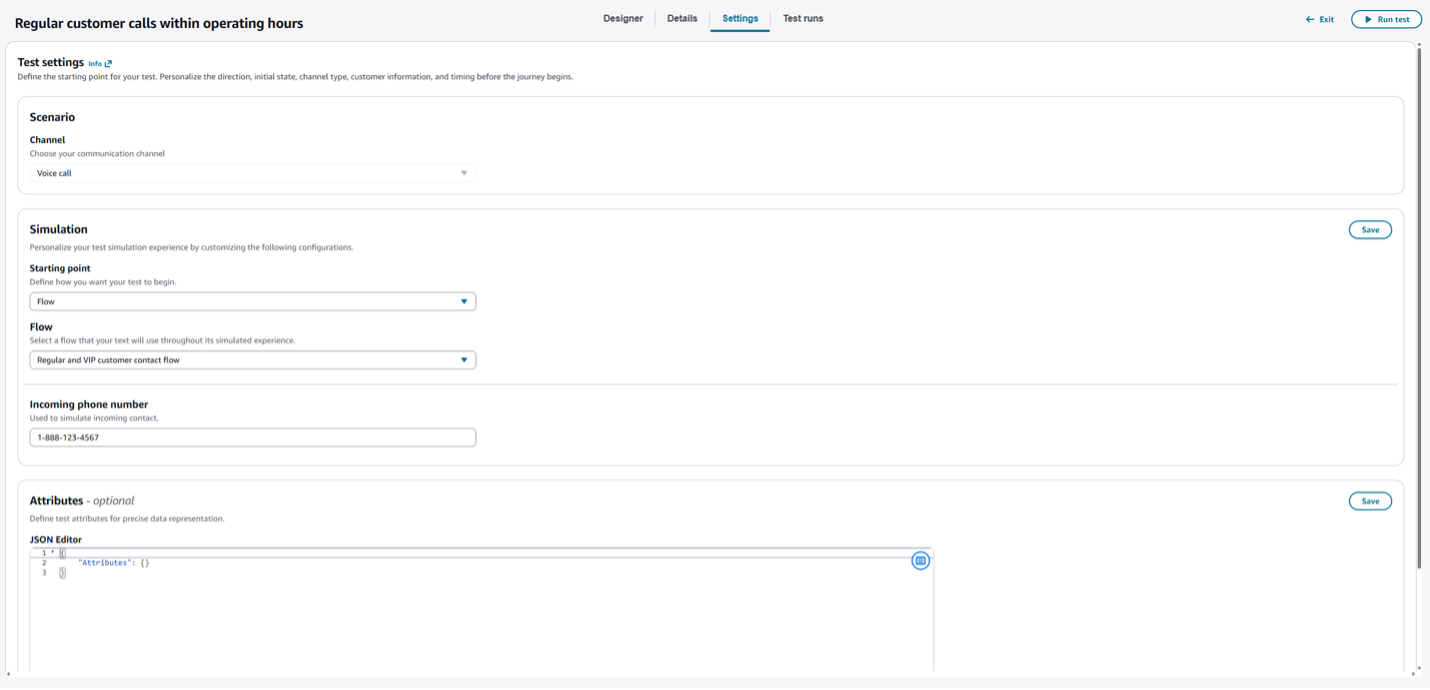The width and height of the screenshot is (1430, 690).
Task: Click the round icon in JSON Editor corner
Action: [920, 561]
